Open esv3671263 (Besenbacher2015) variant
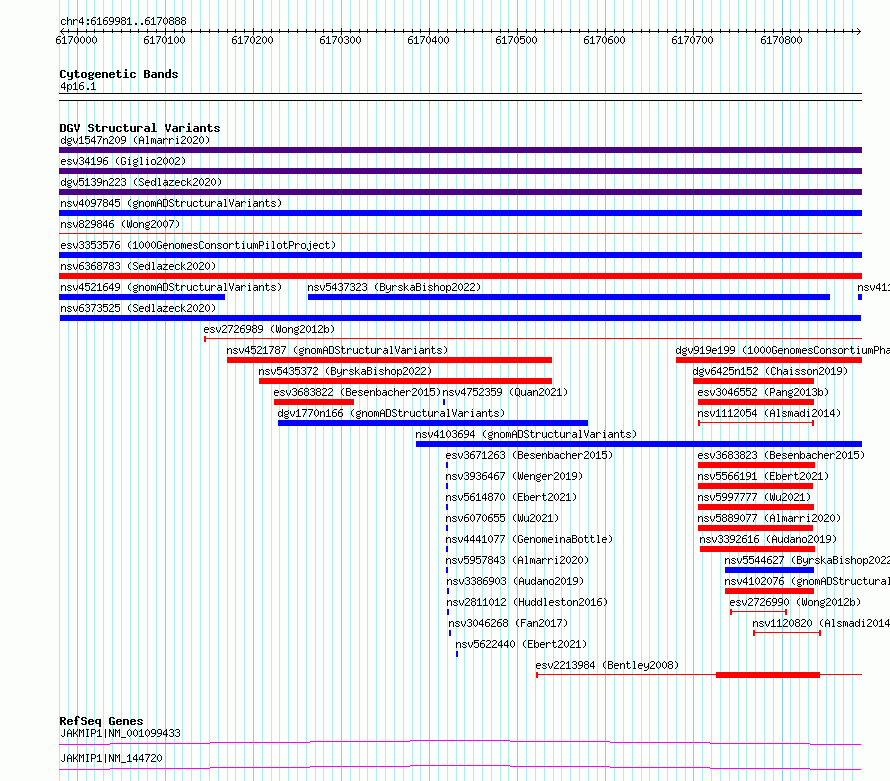The width and height of the screenshot is (890, 781). coord(529,455)
